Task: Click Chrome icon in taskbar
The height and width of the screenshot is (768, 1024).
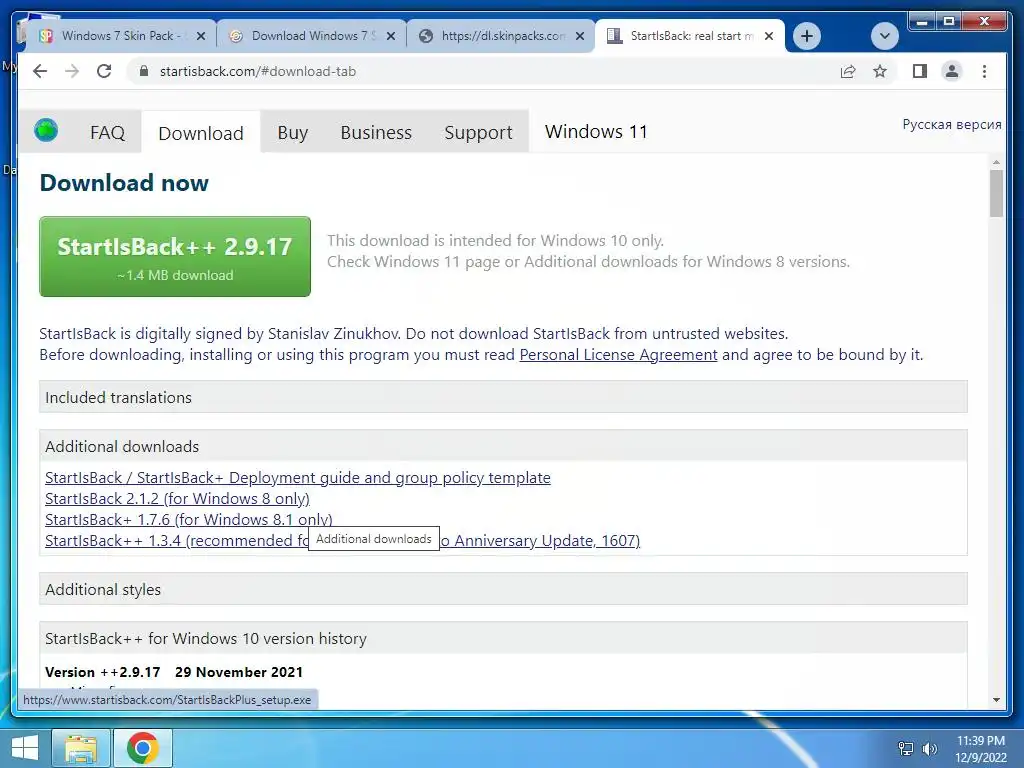Action: [x=143, y=748]
